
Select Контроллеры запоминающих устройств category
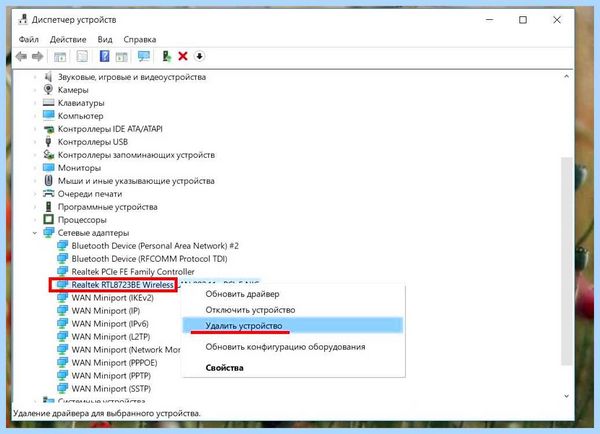(136, 155)
